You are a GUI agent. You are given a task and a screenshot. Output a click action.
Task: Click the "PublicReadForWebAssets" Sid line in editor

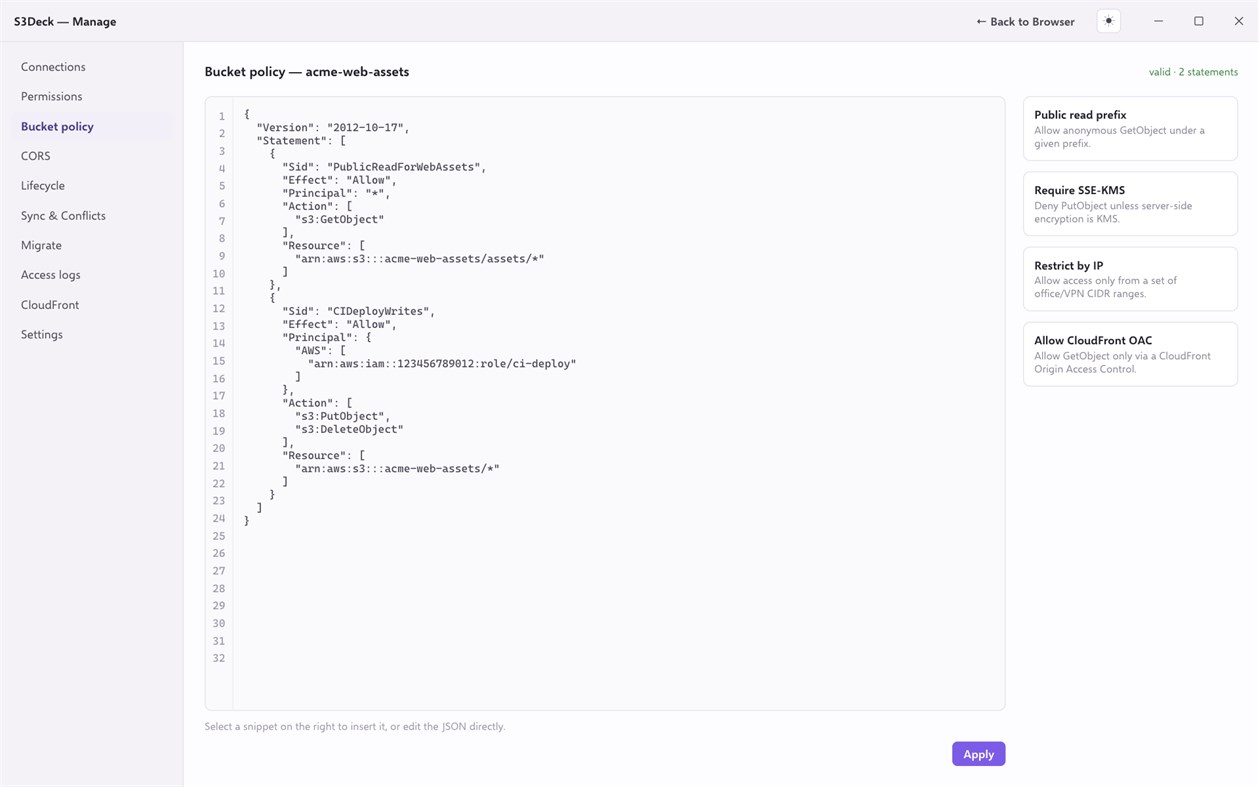(x=384, y=167)
